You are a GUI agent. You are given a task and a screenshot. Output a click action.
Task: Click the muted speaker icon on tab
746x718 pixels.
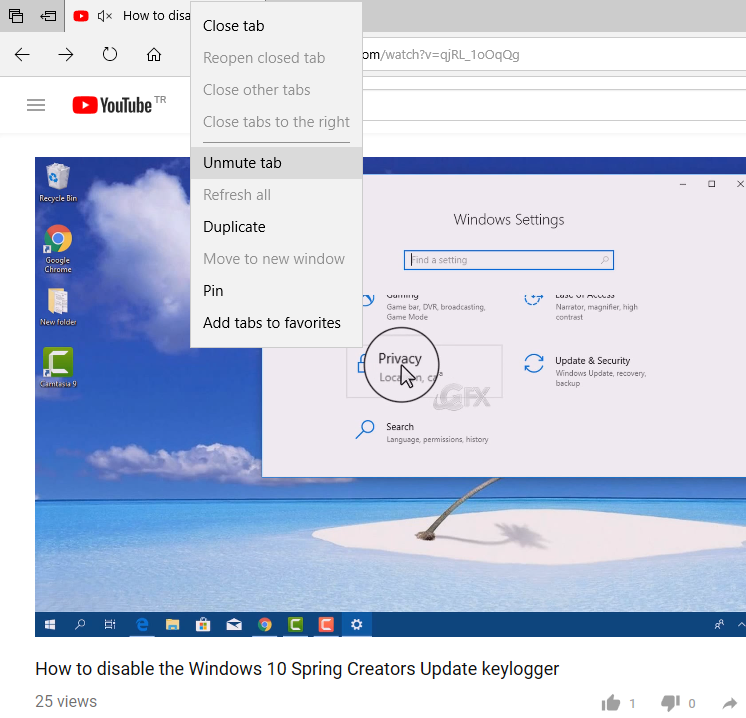tap(105, 16)
